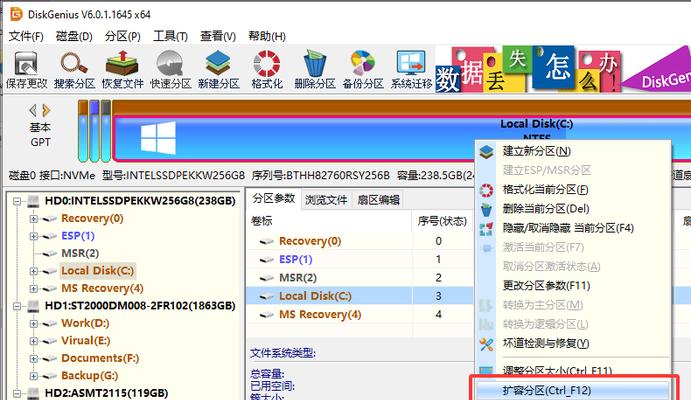Switch to the 分区参数 tab

pos(273,199)
